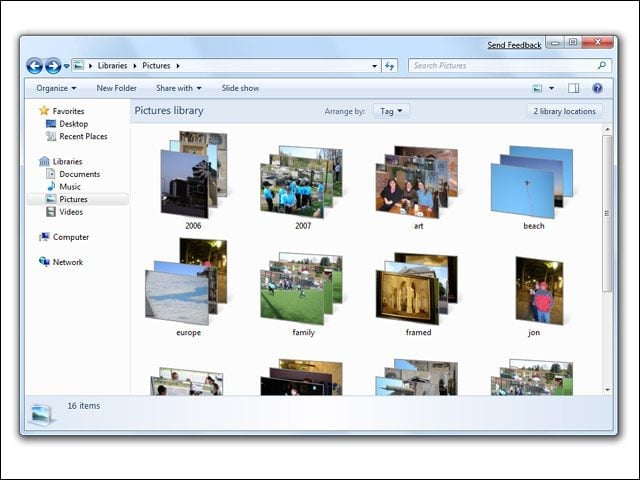Open the Share with menu
This screenshot has height=480, width=640.
point(178,88)
